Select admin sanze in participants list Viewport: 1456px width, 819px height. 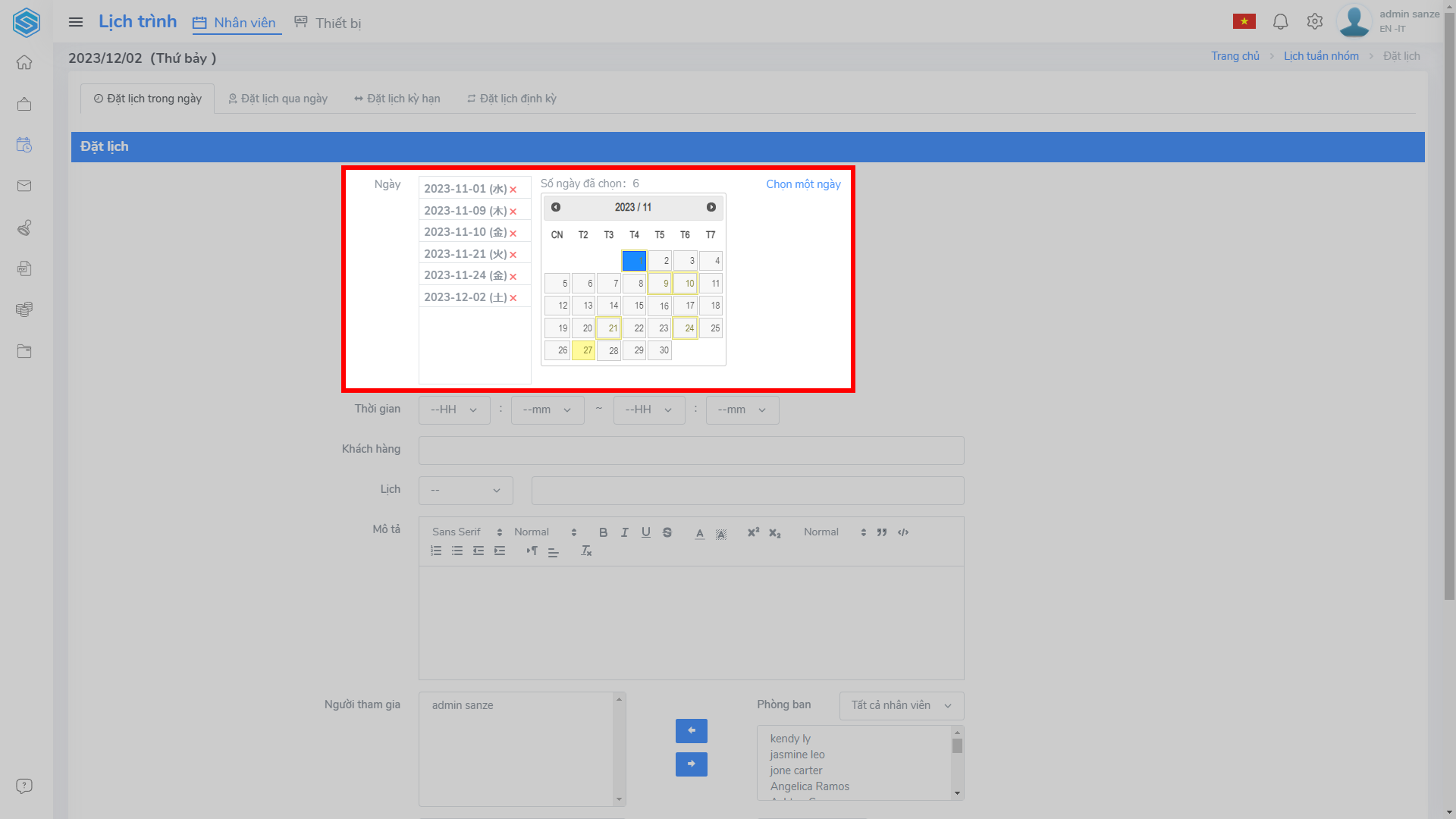[463, 705]
